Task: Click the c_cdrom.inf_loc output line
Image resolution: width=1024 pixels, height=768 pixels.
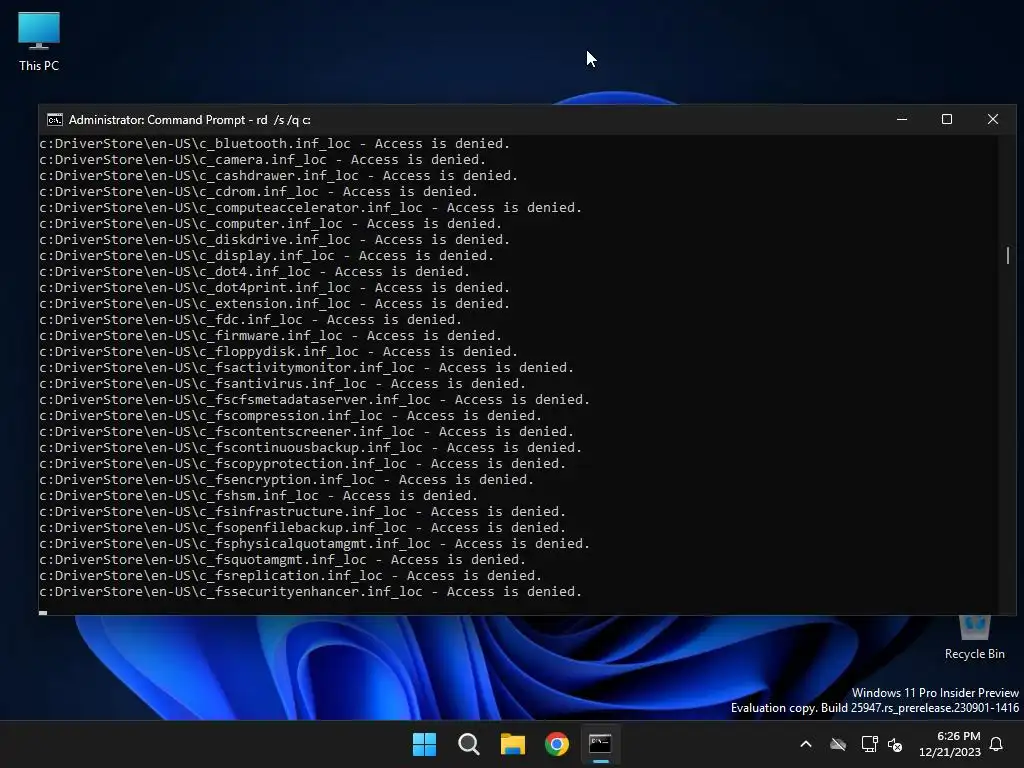Action: 259,191
